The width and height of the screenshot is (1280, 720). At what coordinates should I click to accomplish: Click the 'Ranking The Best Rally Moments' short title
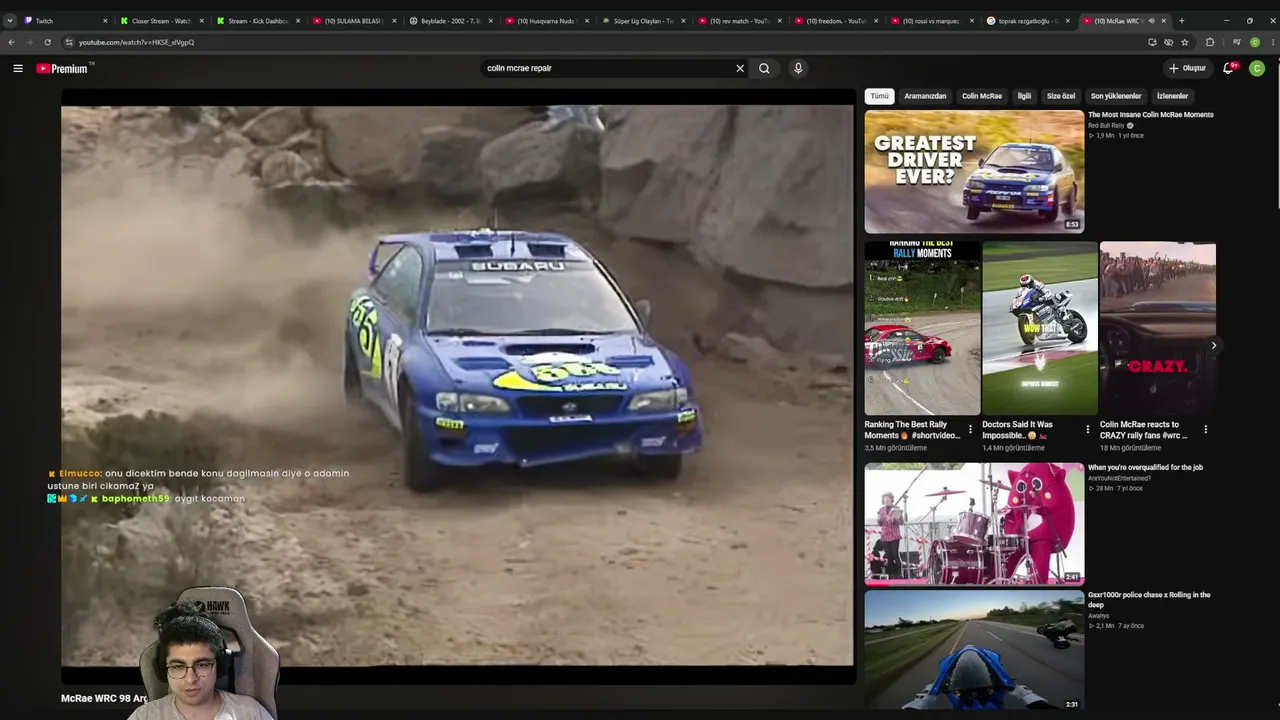point(912,430)
